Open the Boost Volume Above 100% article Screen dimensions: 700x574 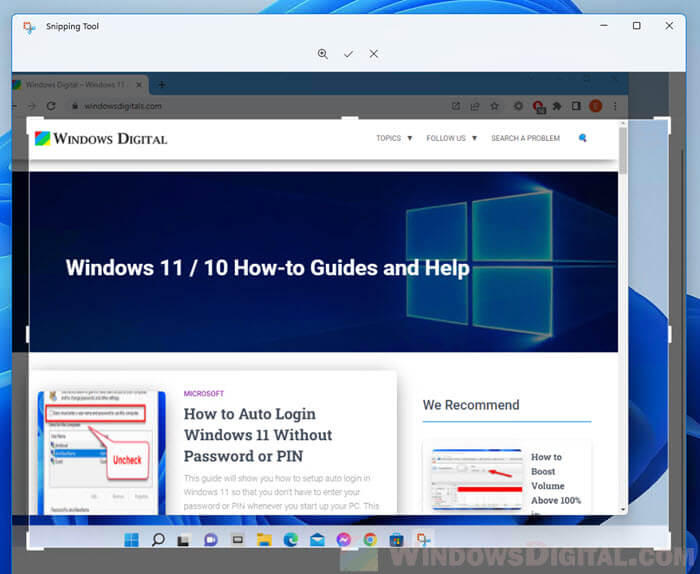(x=556, y=478)
